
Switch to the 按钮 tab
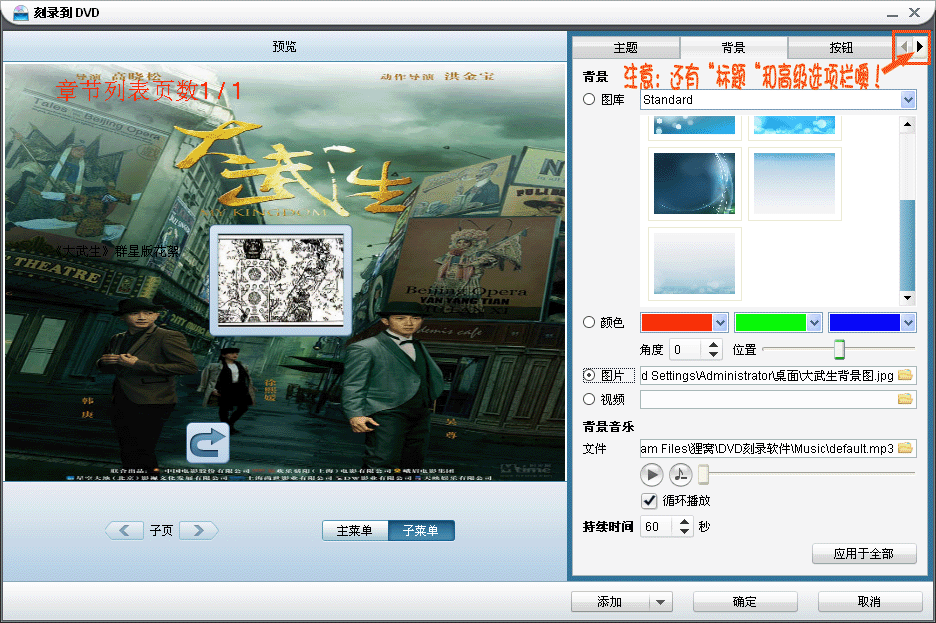coord(840,48)
